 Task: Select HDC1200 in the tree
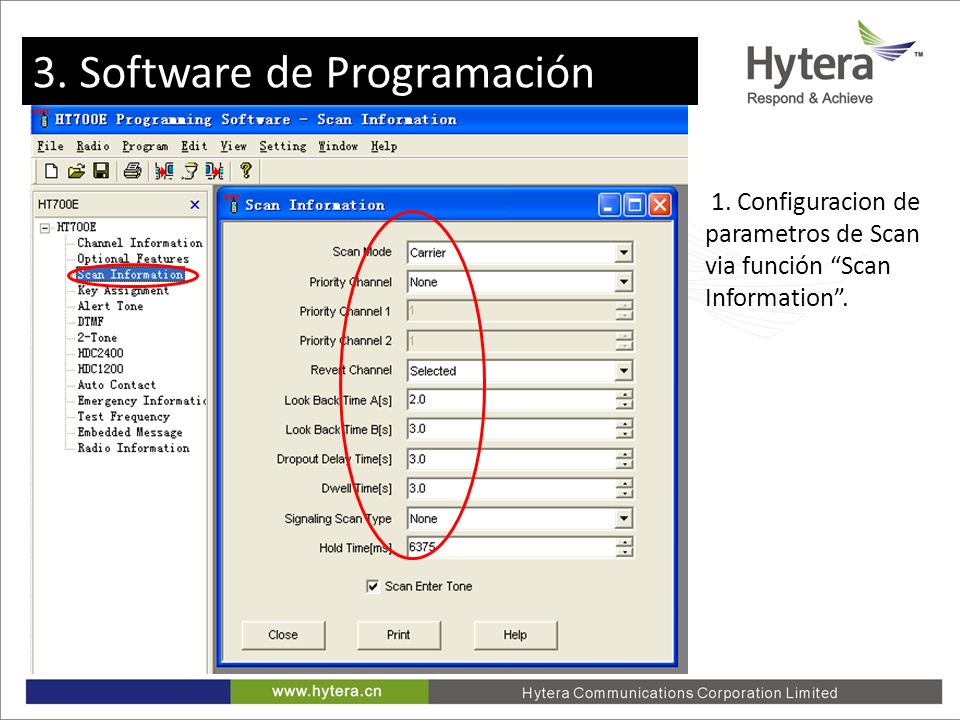(100, 369)
